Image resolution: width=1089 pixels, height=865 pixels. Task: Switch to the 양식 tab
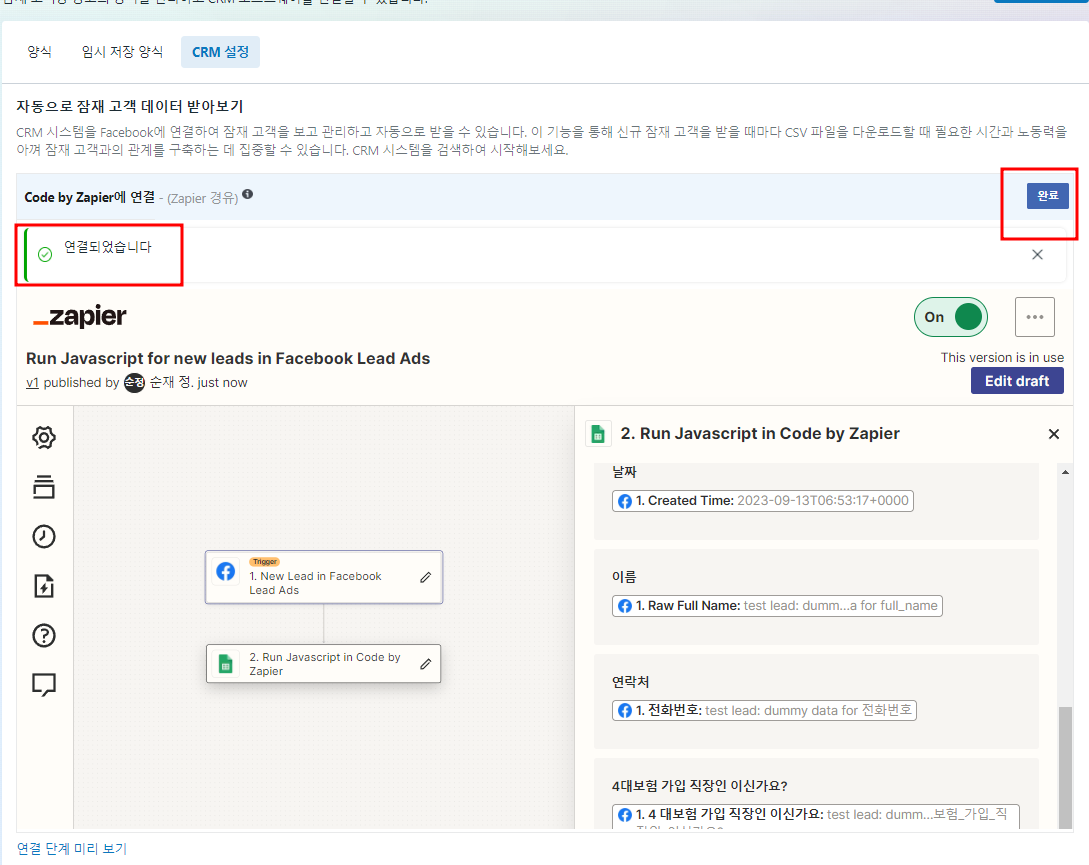tap(40, 52)
